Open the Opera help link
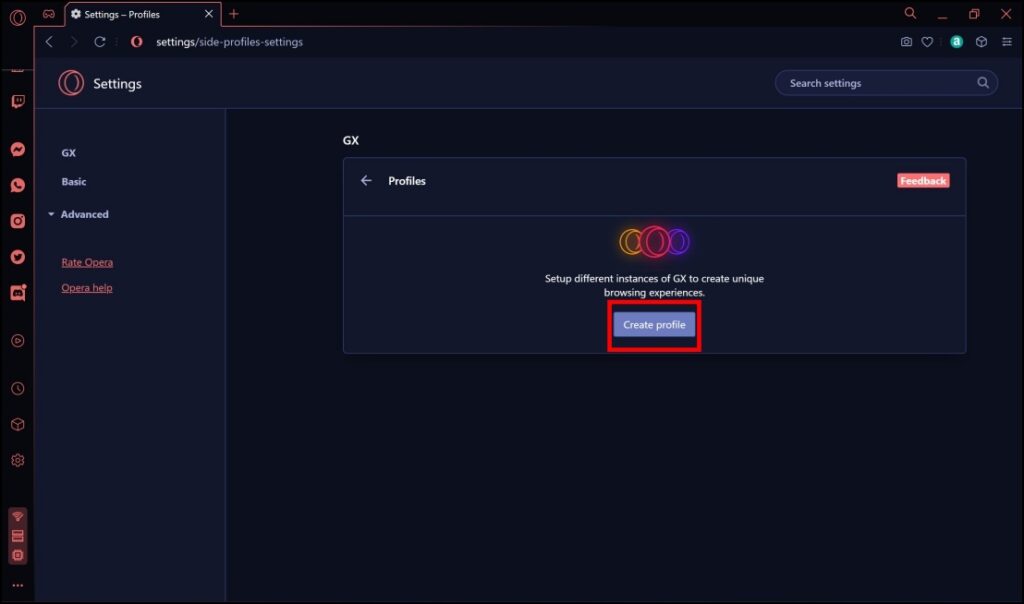 tap(87, 287)
